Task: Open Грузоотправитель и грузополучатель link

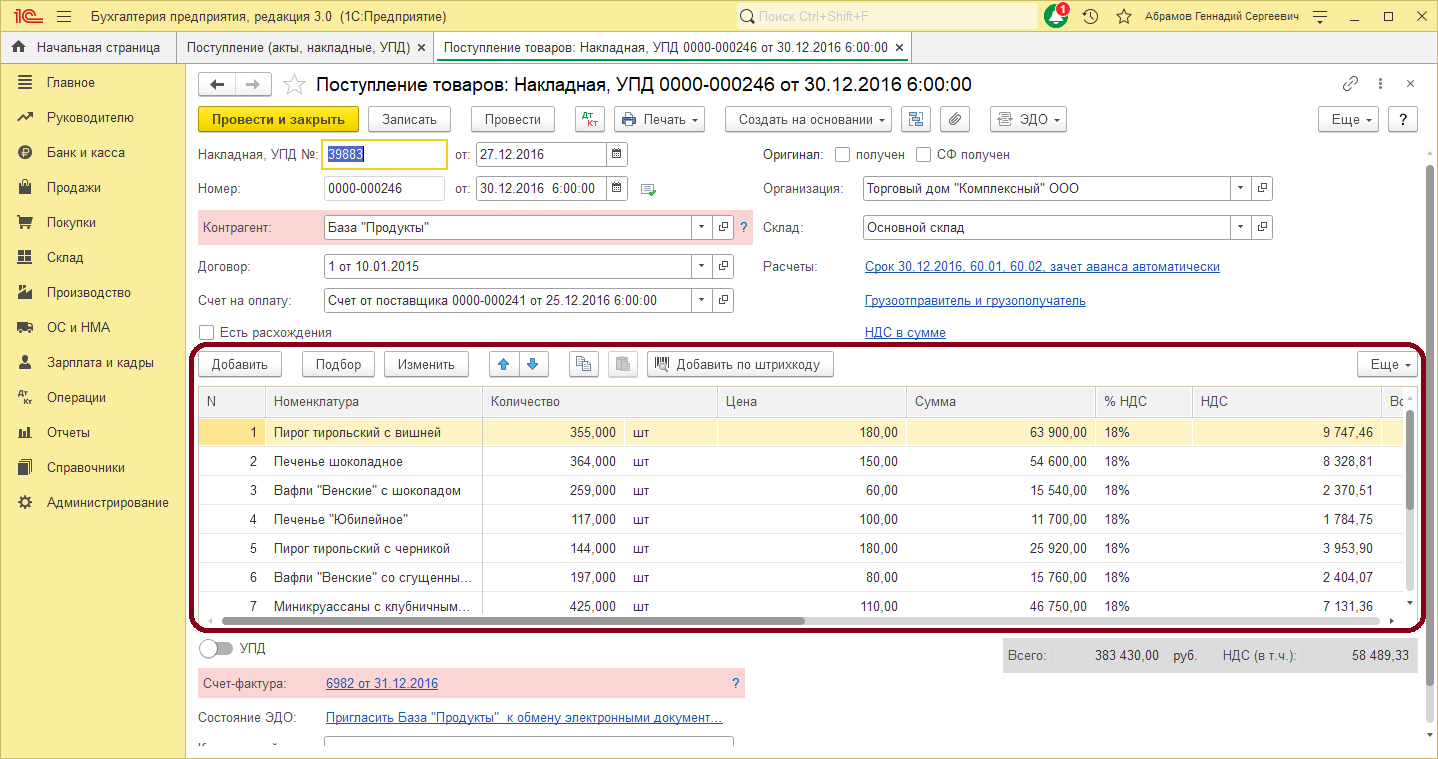Action: [974, 300]
